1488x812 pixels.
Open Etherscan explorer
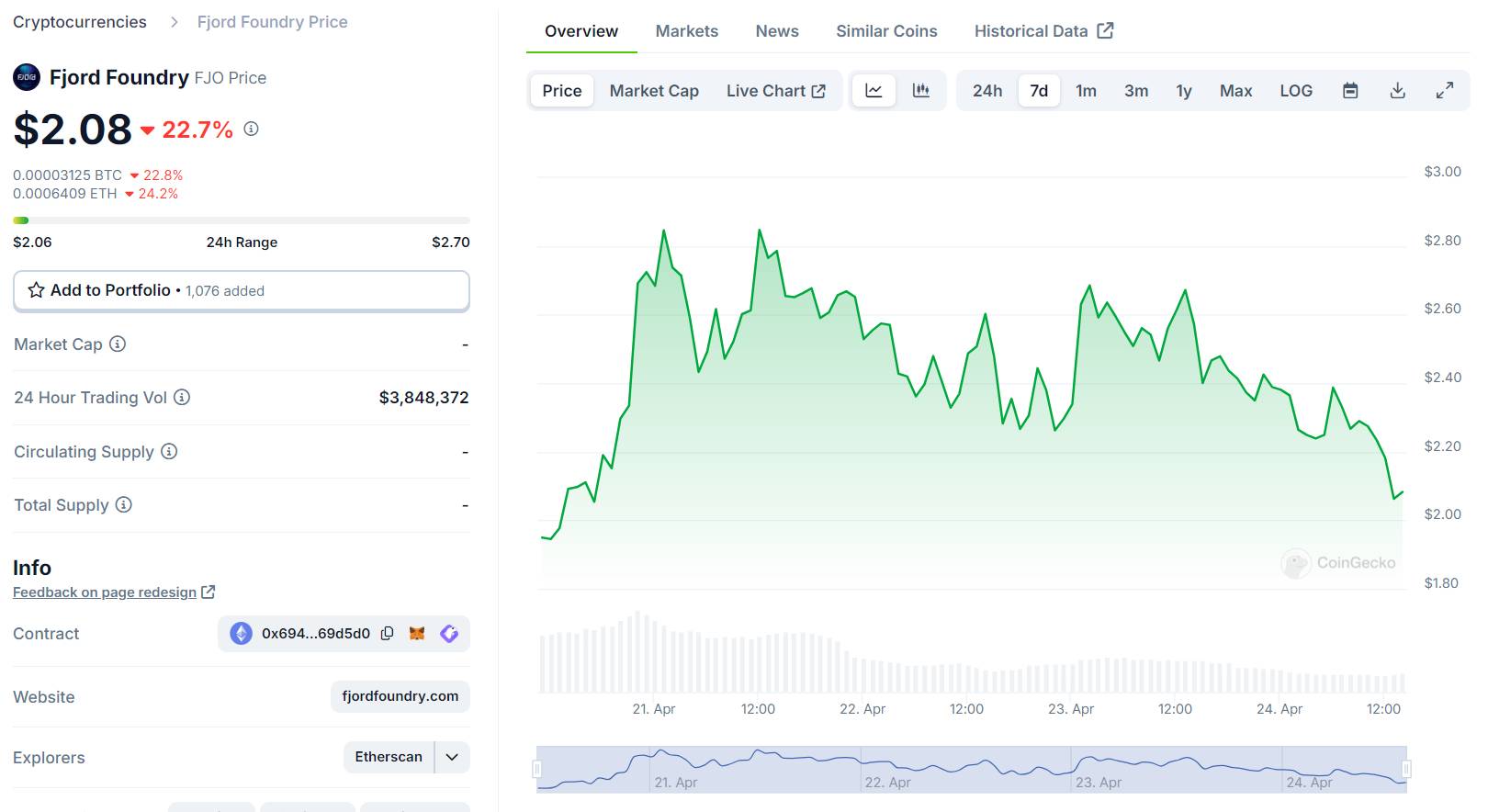tap(389, 757)
